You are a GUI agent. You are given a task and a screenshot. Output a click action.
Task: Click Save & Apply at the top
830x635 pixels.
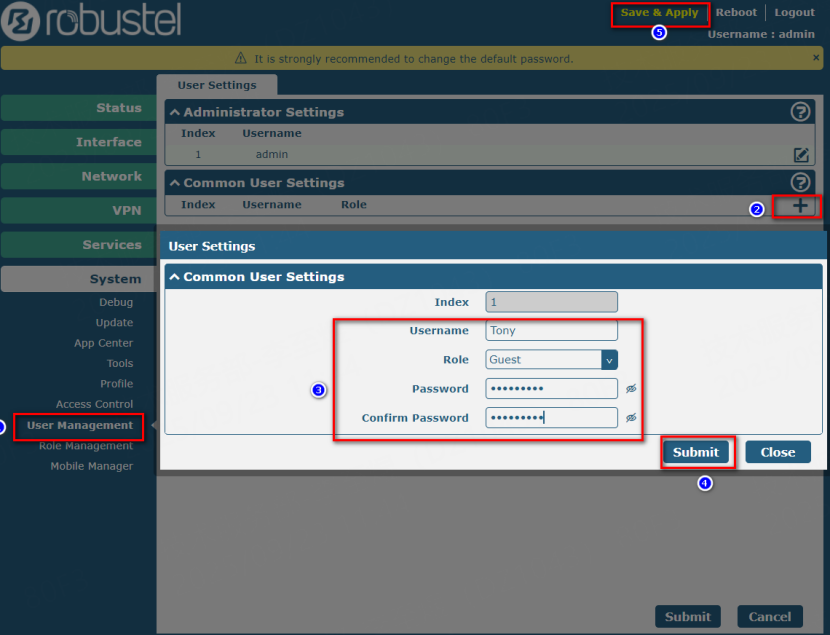pyautogui.click(x=659, y=13)
